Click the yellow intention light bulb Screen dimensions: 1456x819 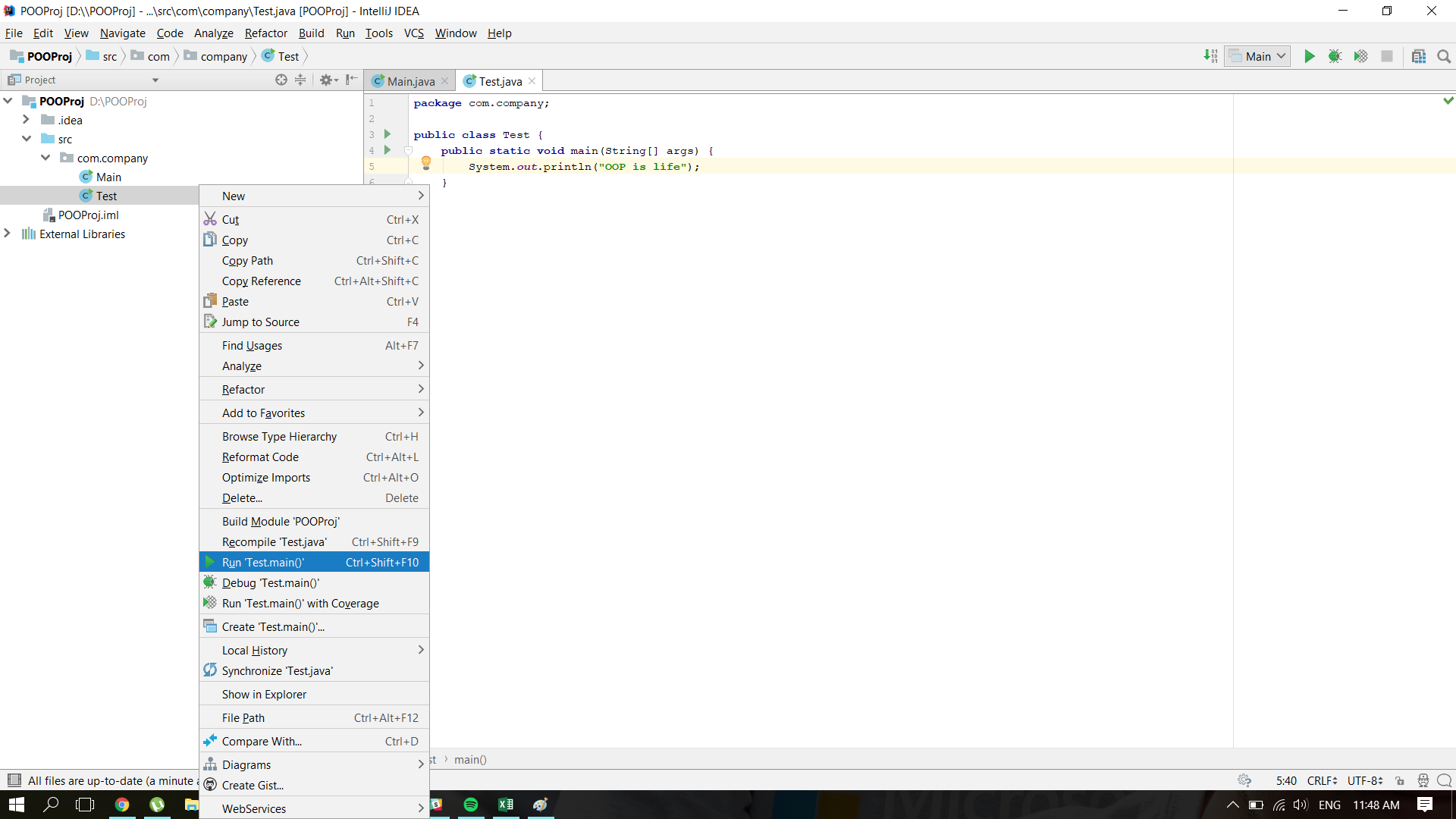pyautogui.click(x=426, y=162)
